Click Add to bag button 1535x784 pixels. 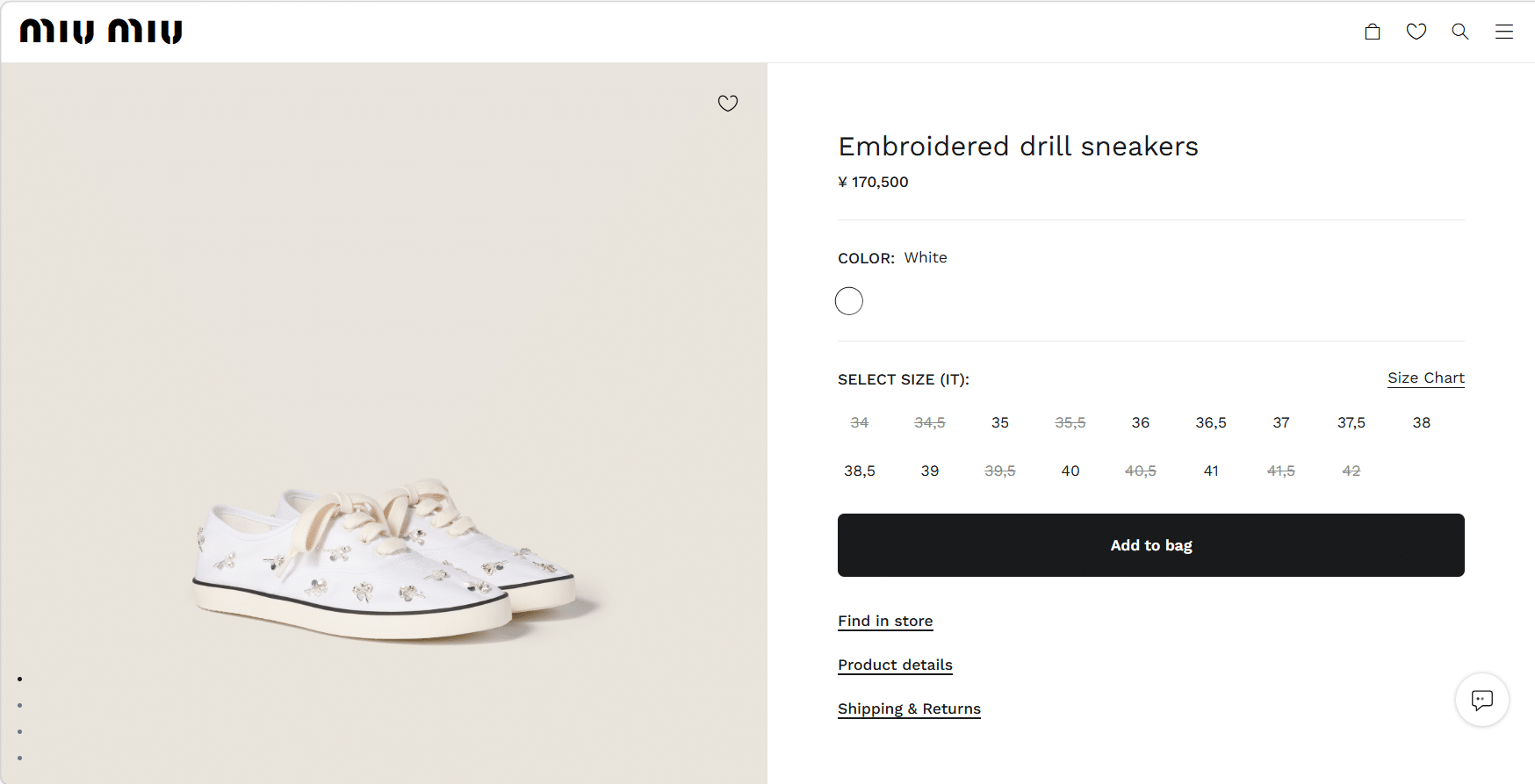click(x=1151, y=545)
